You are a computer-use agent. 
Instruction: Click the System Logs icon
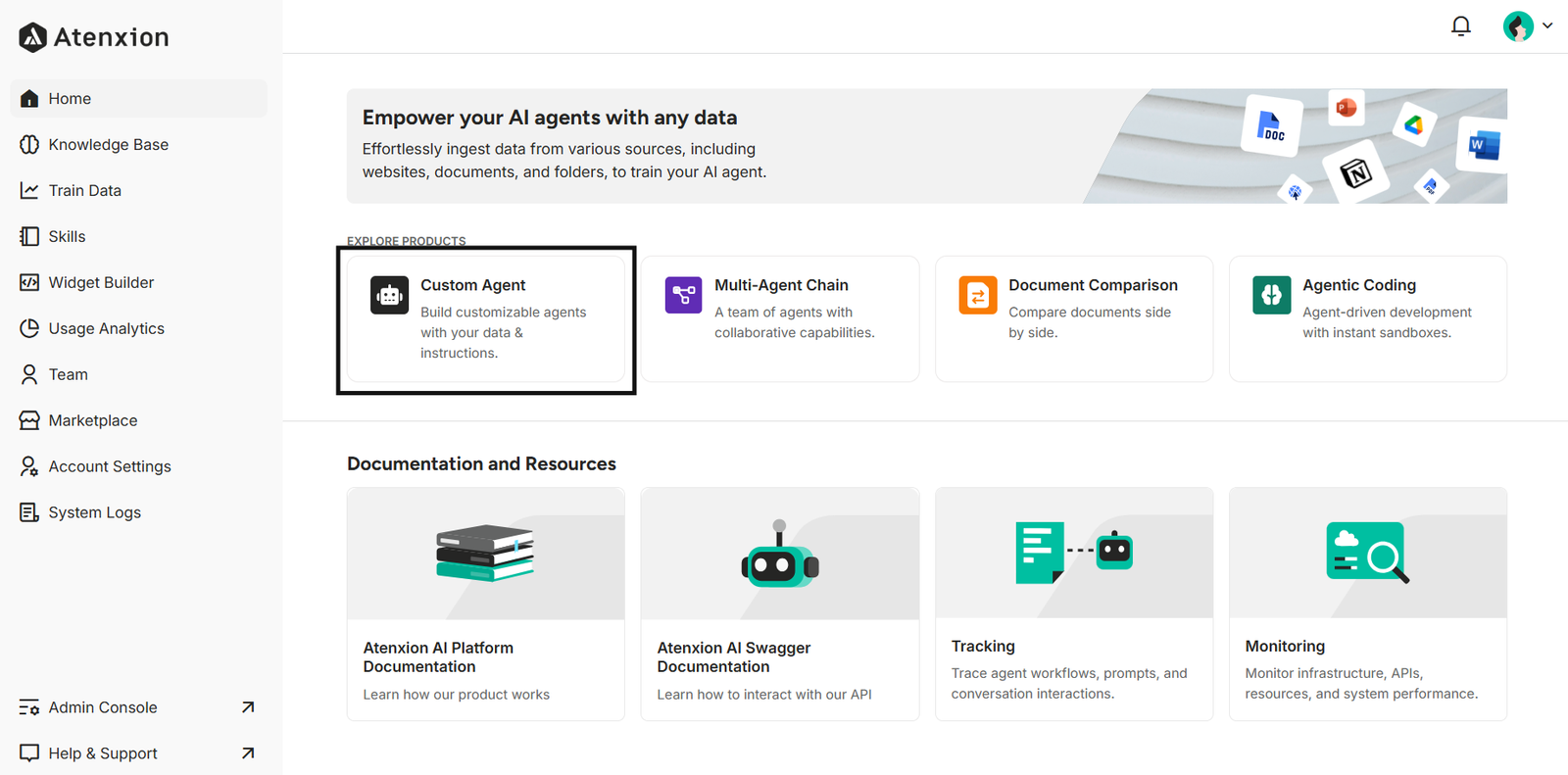29,512
